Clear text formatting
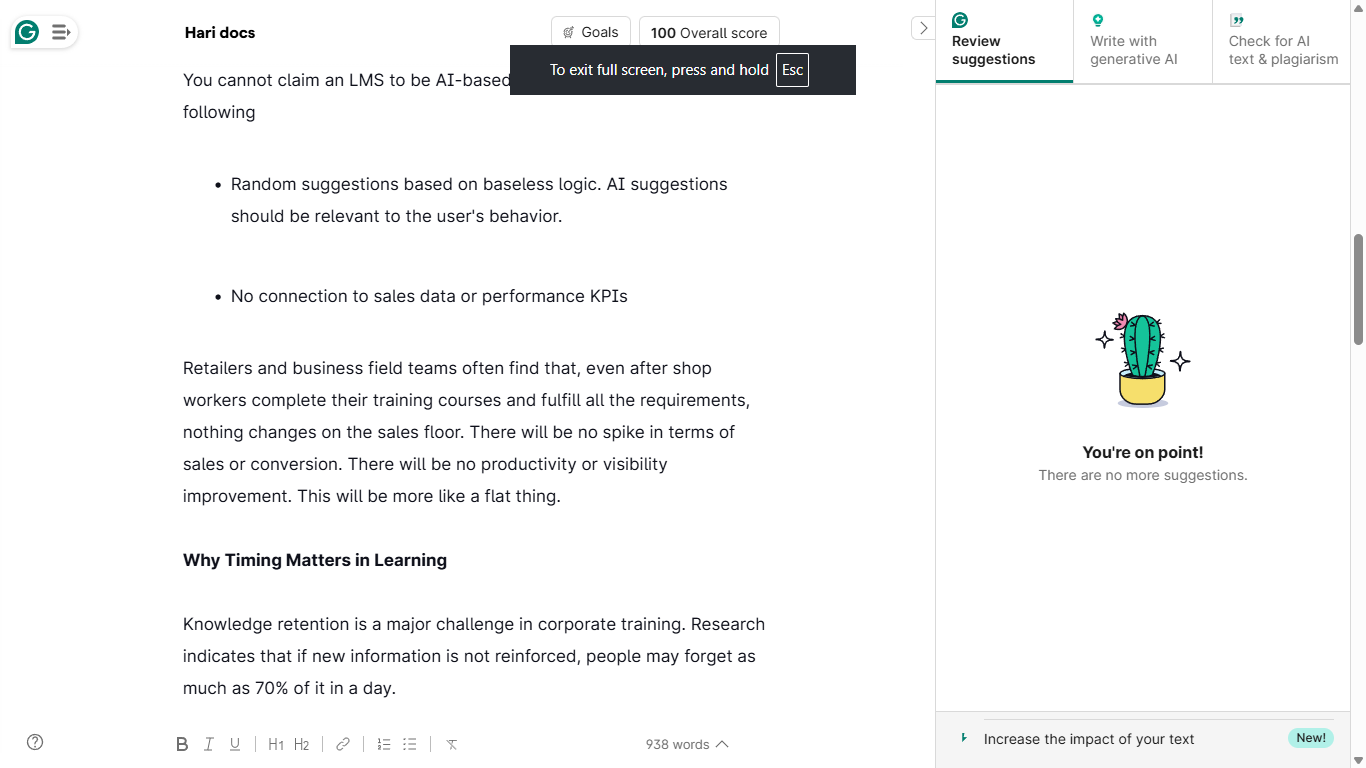This screenshot has width=1366, height=768. (452, 744)
